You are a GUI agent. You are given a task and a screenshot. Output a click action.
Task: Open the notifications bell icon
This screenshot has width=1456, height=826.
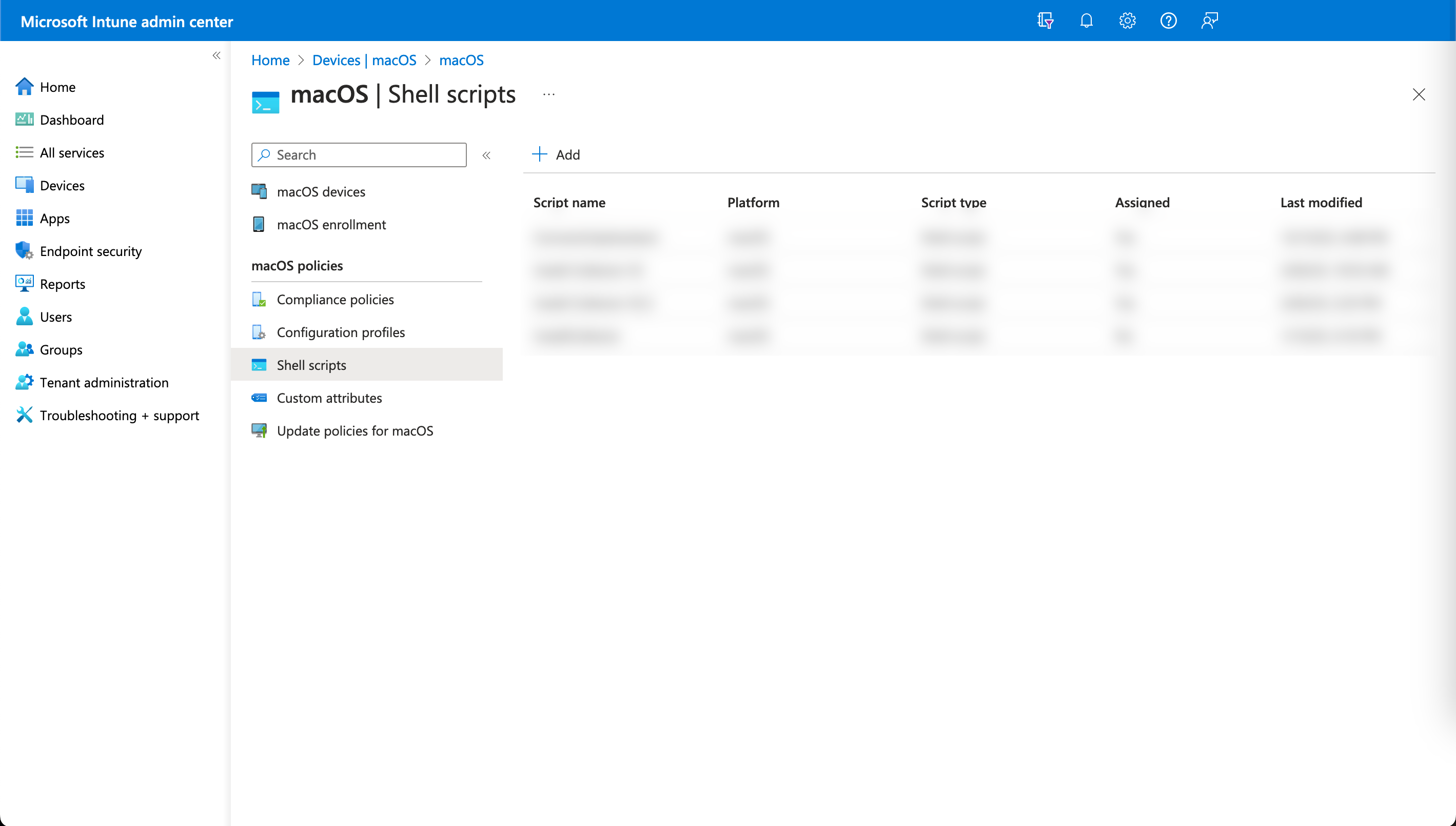coord(1086,21)
